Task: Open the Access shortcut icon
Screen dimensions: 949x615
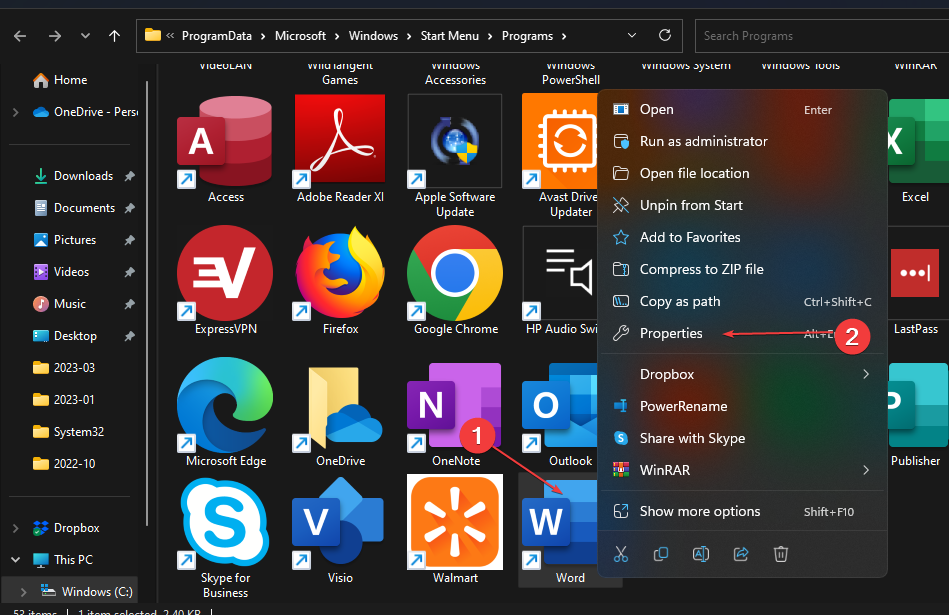Action: (x=225, y=140)
